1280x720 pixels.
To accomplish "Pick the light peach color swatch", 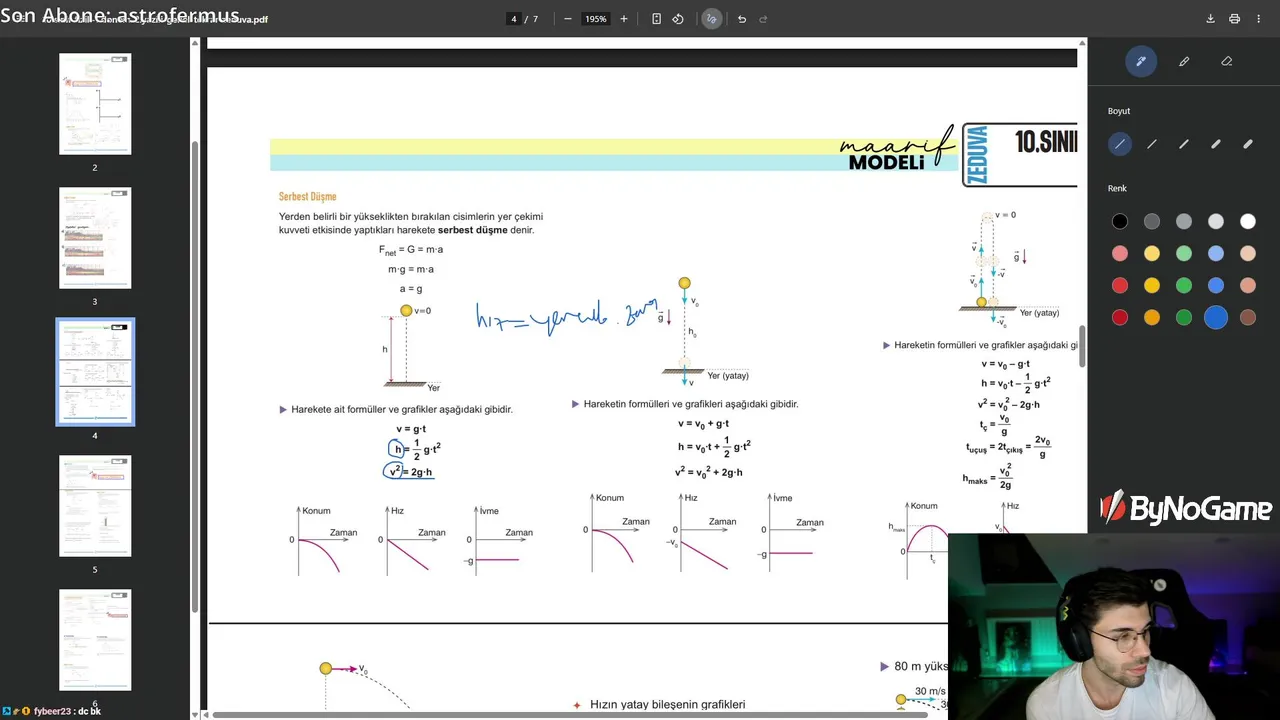I will [x=1248, y=254].
